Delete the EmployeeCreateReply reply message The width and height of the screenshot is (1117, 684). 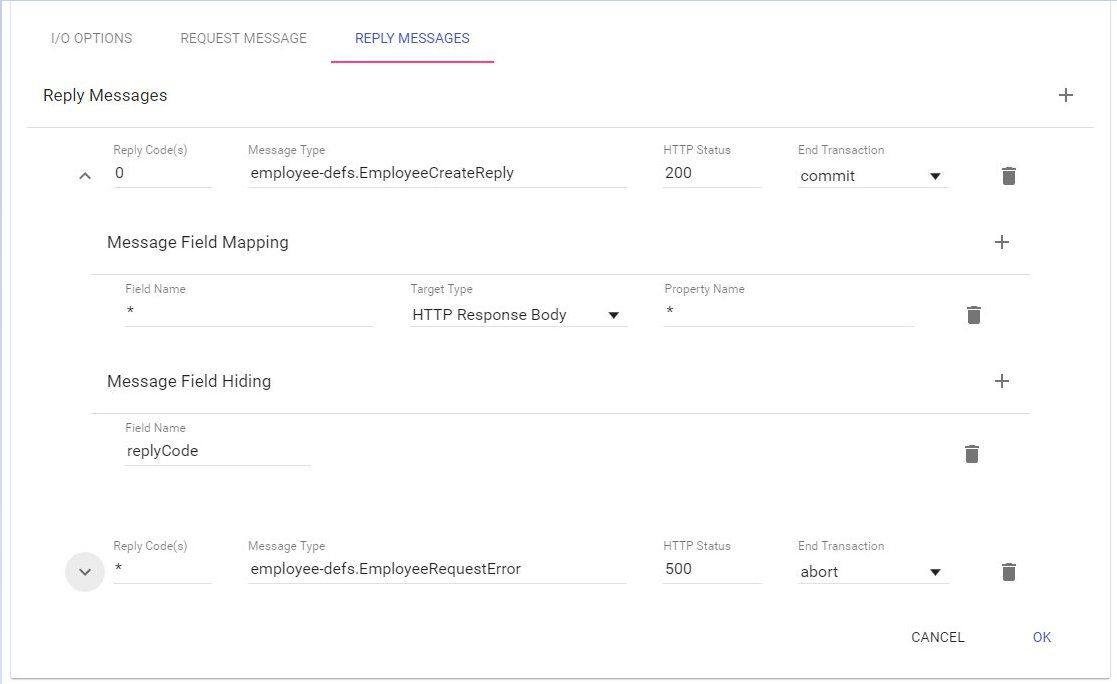(1008, 176)
